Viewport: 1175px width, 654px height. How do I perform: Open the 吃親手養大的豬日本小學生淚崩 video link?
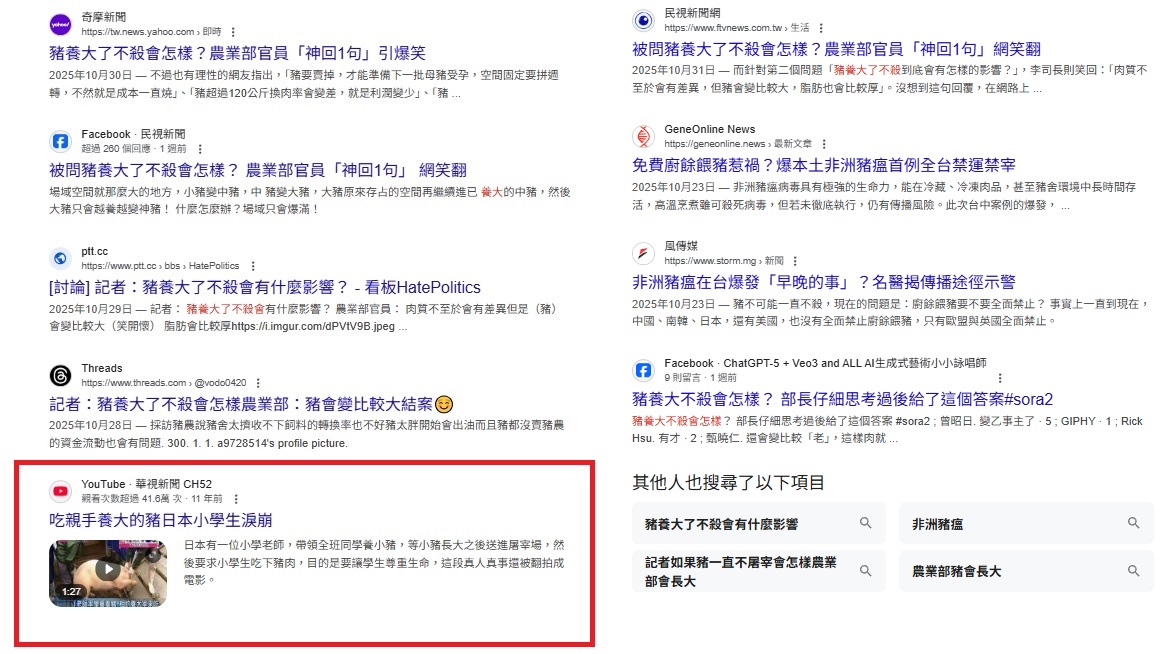click(161, 520)
